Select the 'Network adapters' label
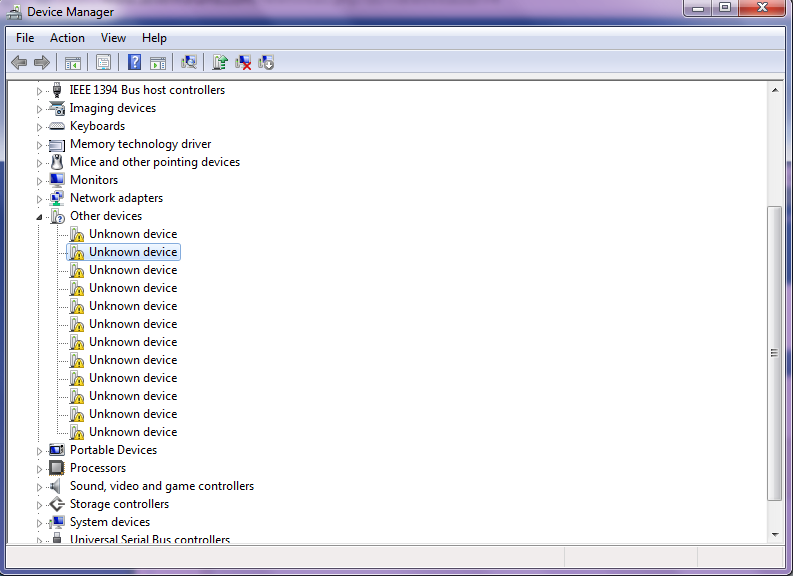 (x=116, y=198)
